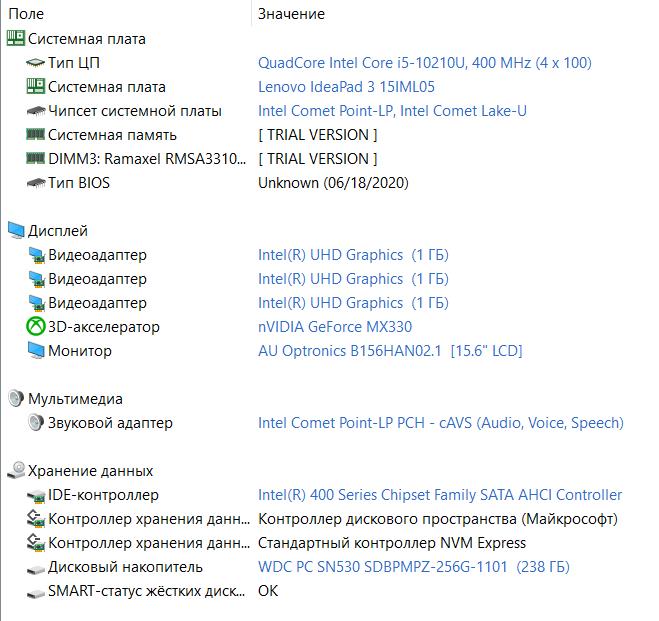Select the SMART-статус жёстких дисков row
The image size is (659, 621).
click(x=328, y=591)
